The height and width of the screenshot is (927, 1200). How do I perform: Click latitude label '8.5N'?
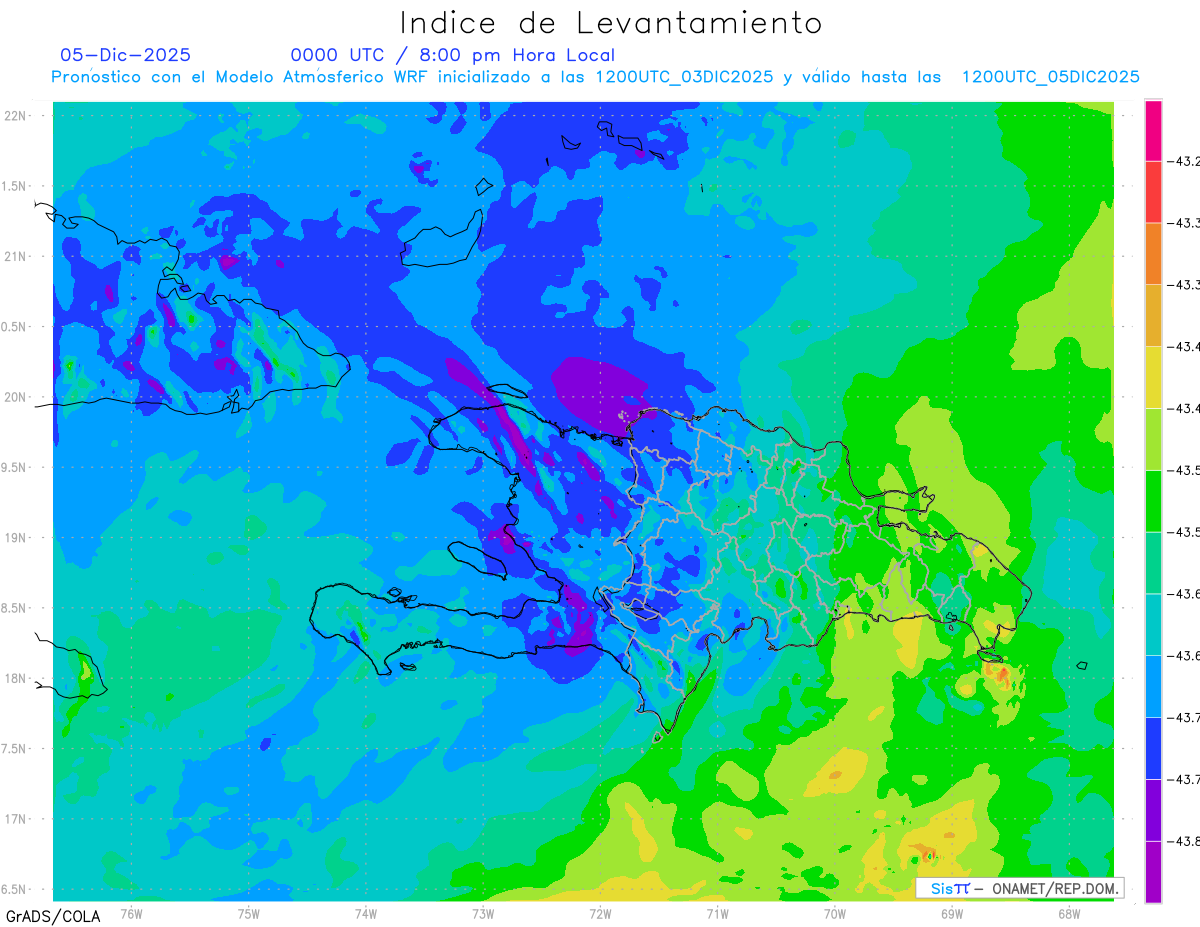[15, 608]
